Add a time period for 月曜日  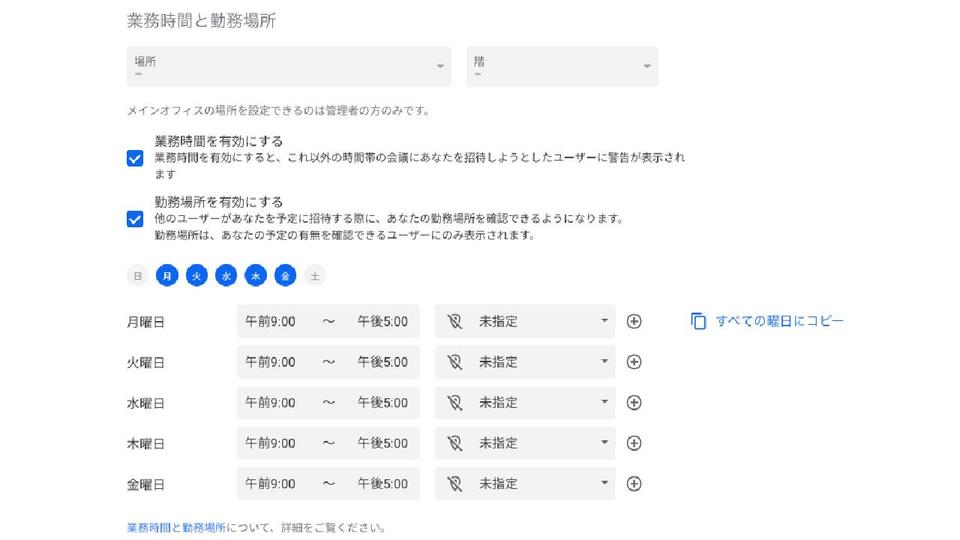(634, 321)
